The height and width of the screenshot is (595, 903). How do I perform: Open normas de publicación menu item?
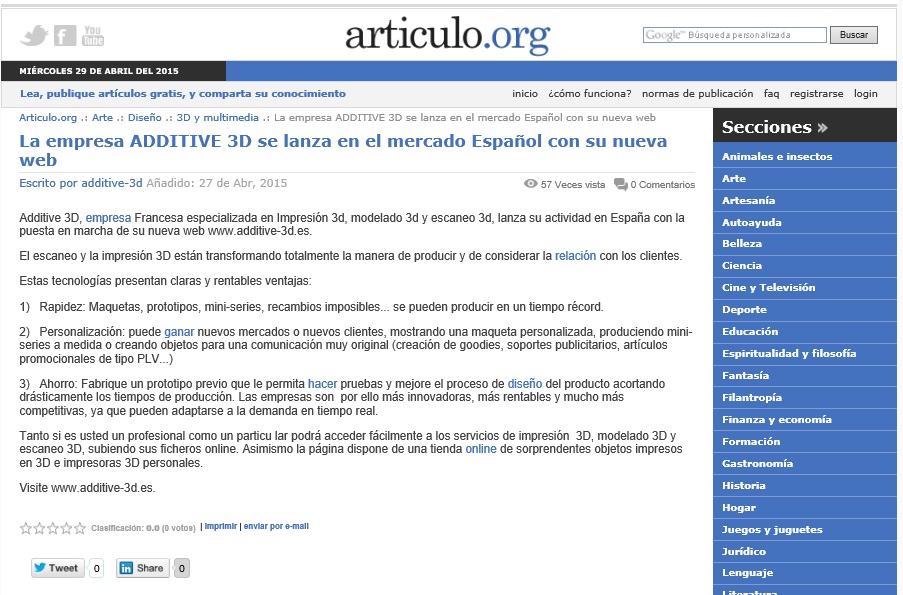click(697, 93)
